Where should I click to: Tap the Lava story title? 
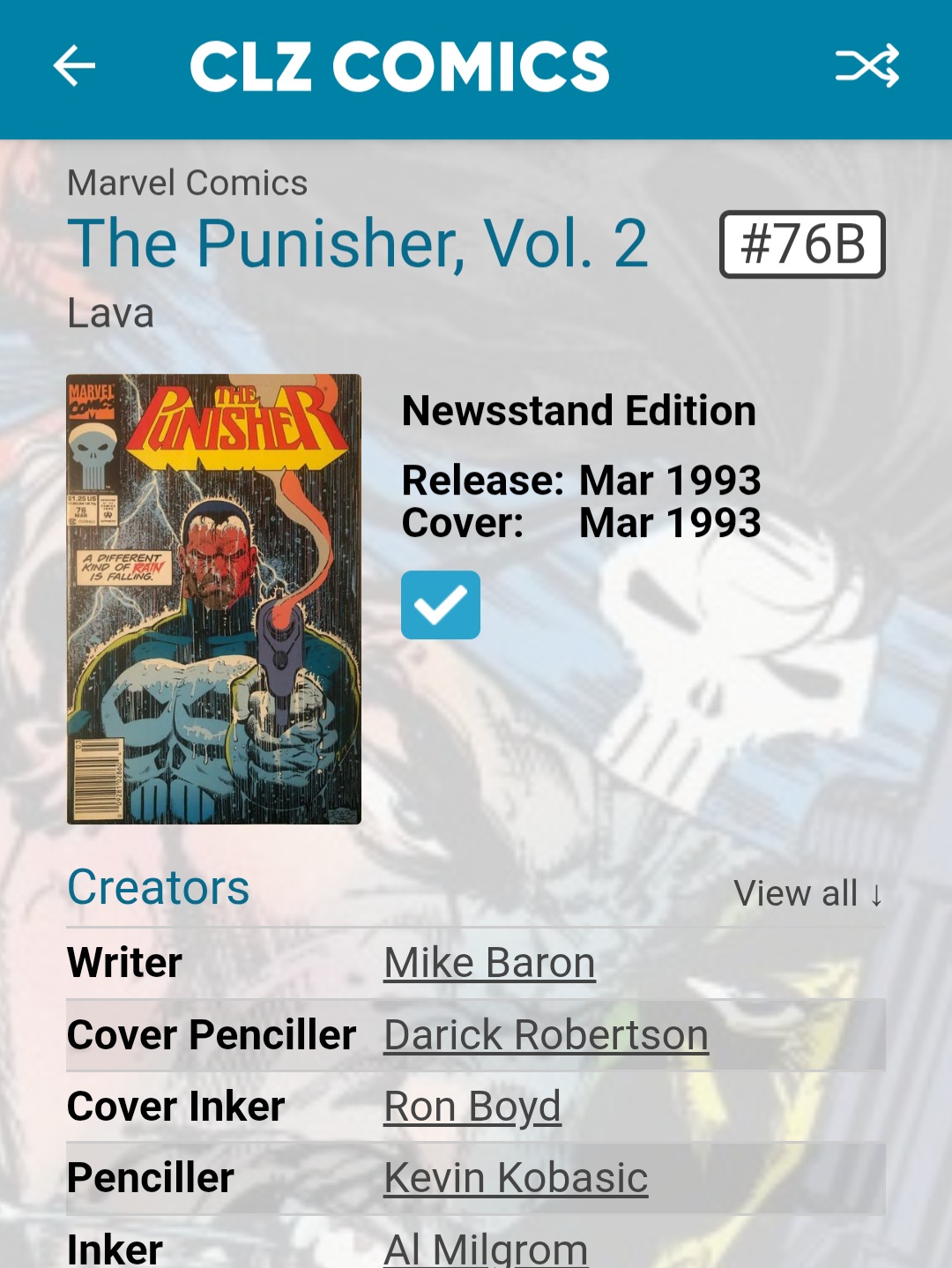[x=111, y=313]
